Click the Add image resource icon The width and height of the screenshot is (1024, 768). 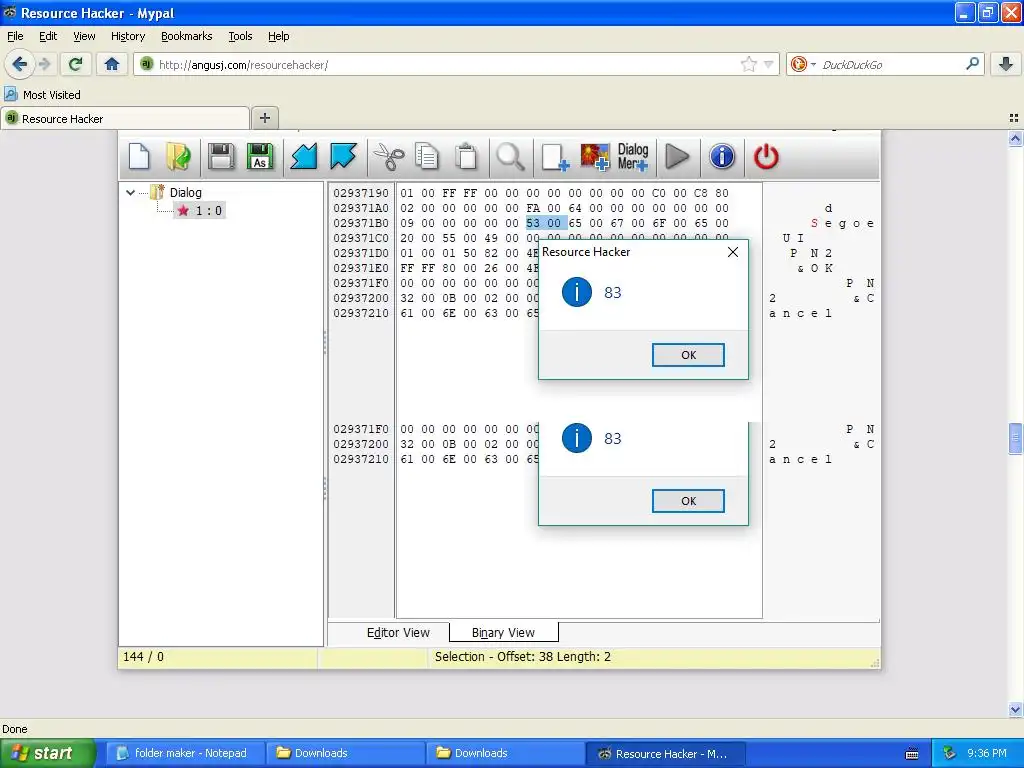click(595, 157)
